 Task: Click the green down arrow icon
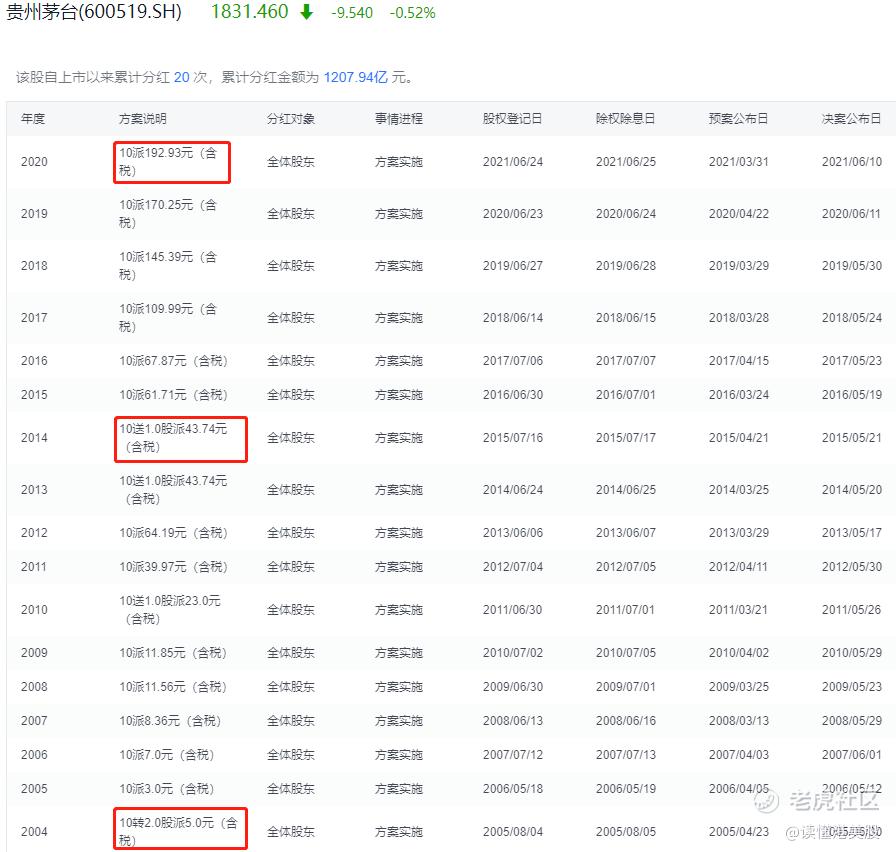pyautogui.click(x=307, y=12)
